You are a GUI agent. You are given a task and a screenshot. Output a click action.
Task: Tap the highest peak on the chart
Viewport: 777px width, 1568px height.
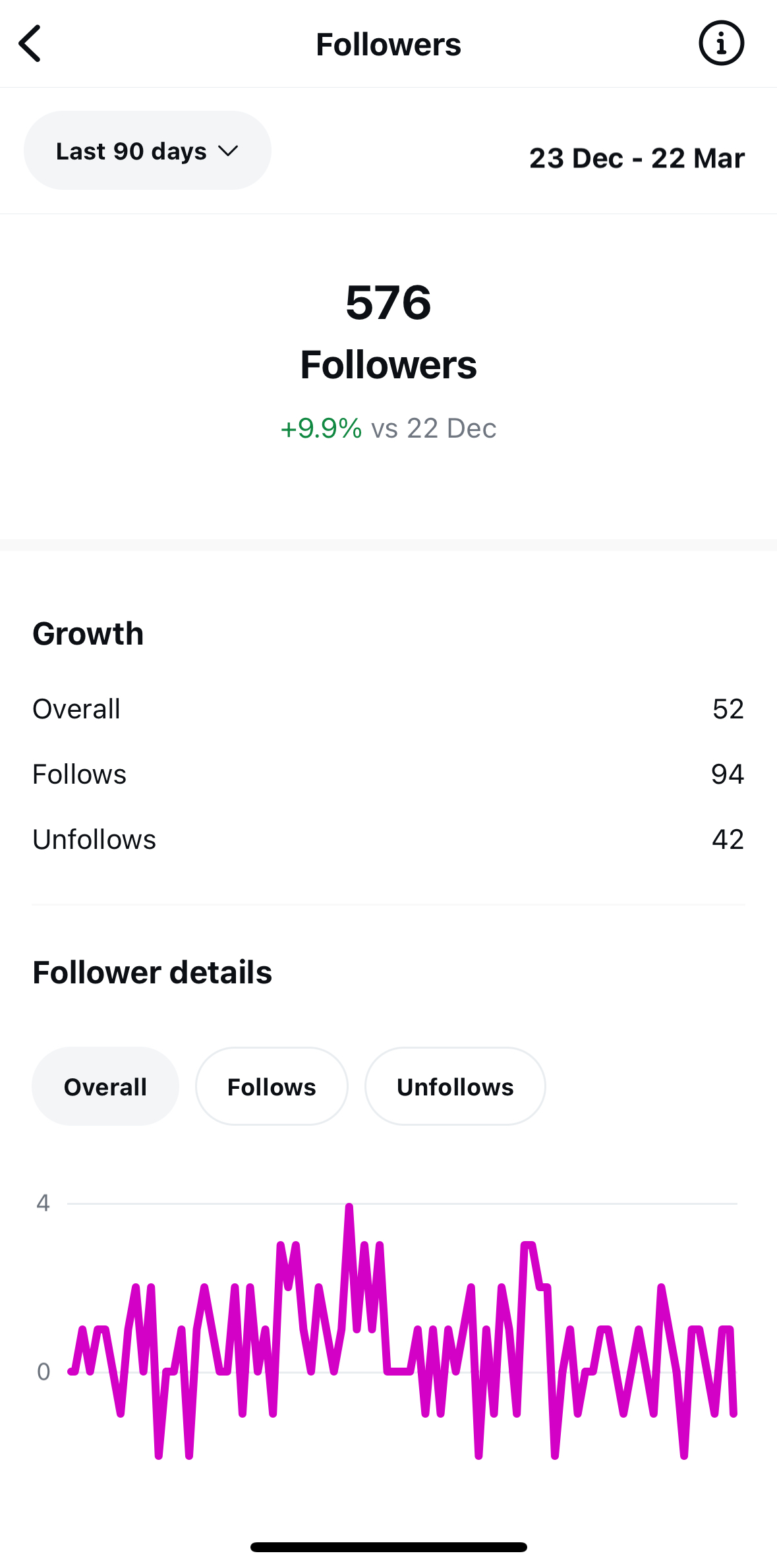pyautogui.click(x=349, y=1207)
